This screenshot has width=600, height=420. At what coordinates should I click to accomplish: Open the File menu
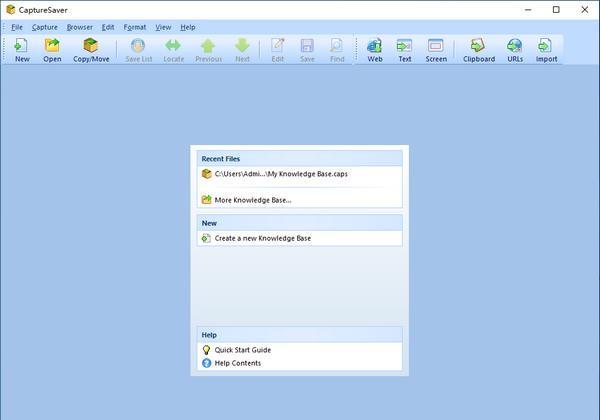(x=17, y=27)
